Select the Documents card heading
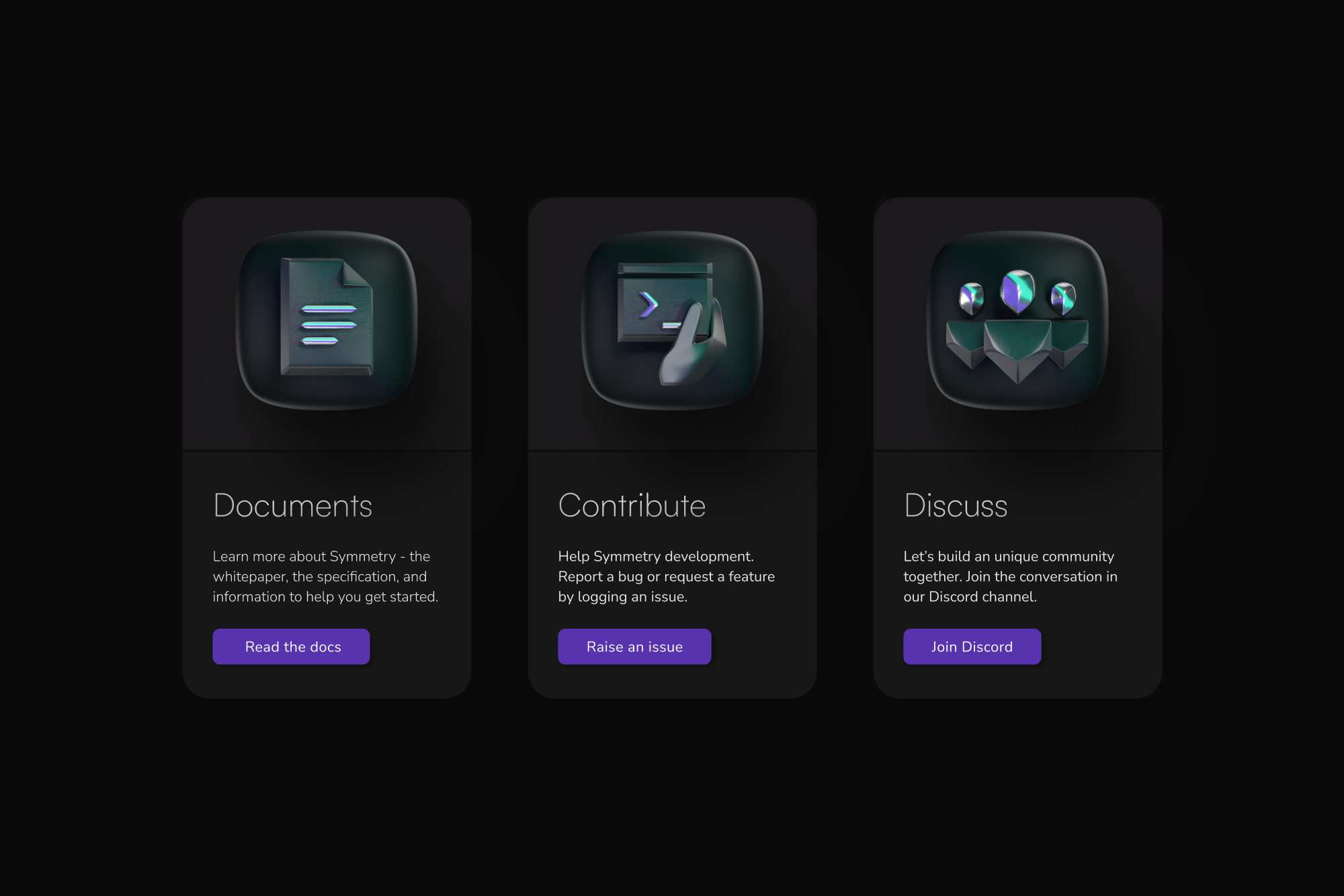1344x896 pixels. click(x=292, y=506)
